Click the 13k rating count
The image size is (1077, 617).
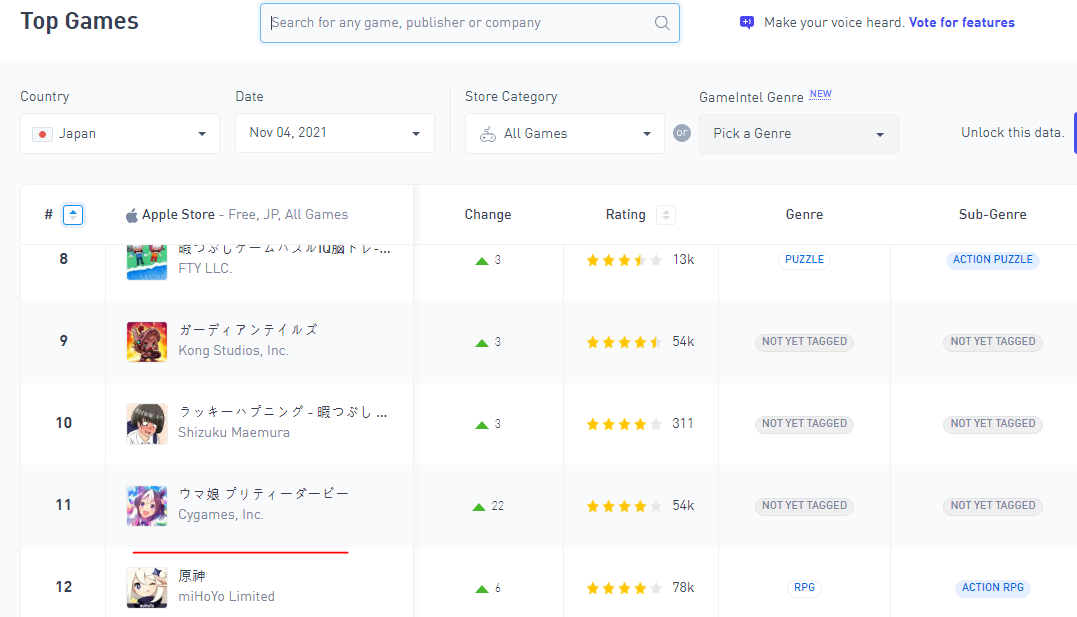pyautogui.click(x=683, y=260)
